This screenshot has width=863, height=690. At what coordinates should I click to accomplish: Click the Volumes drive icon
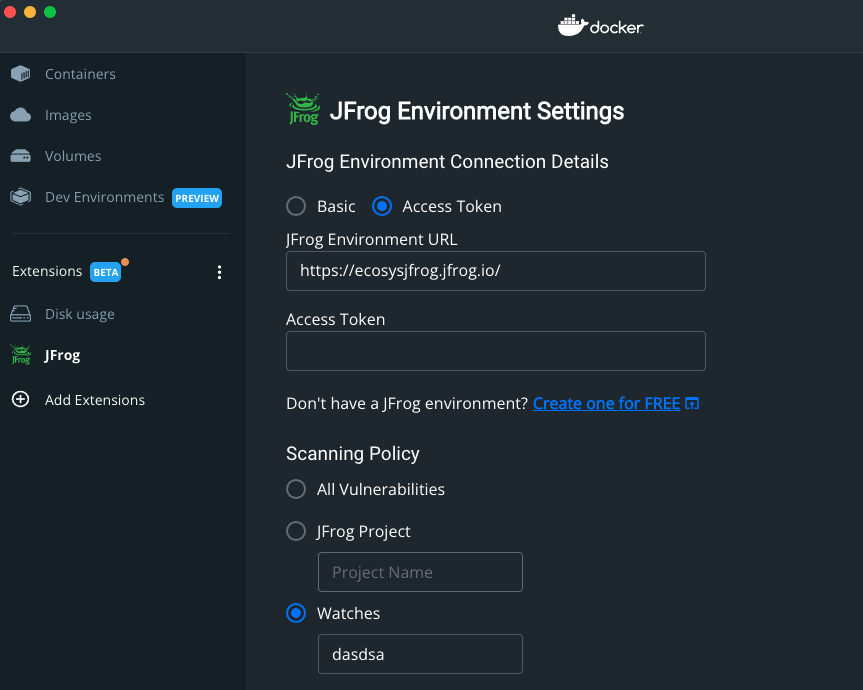pos(20,156)
